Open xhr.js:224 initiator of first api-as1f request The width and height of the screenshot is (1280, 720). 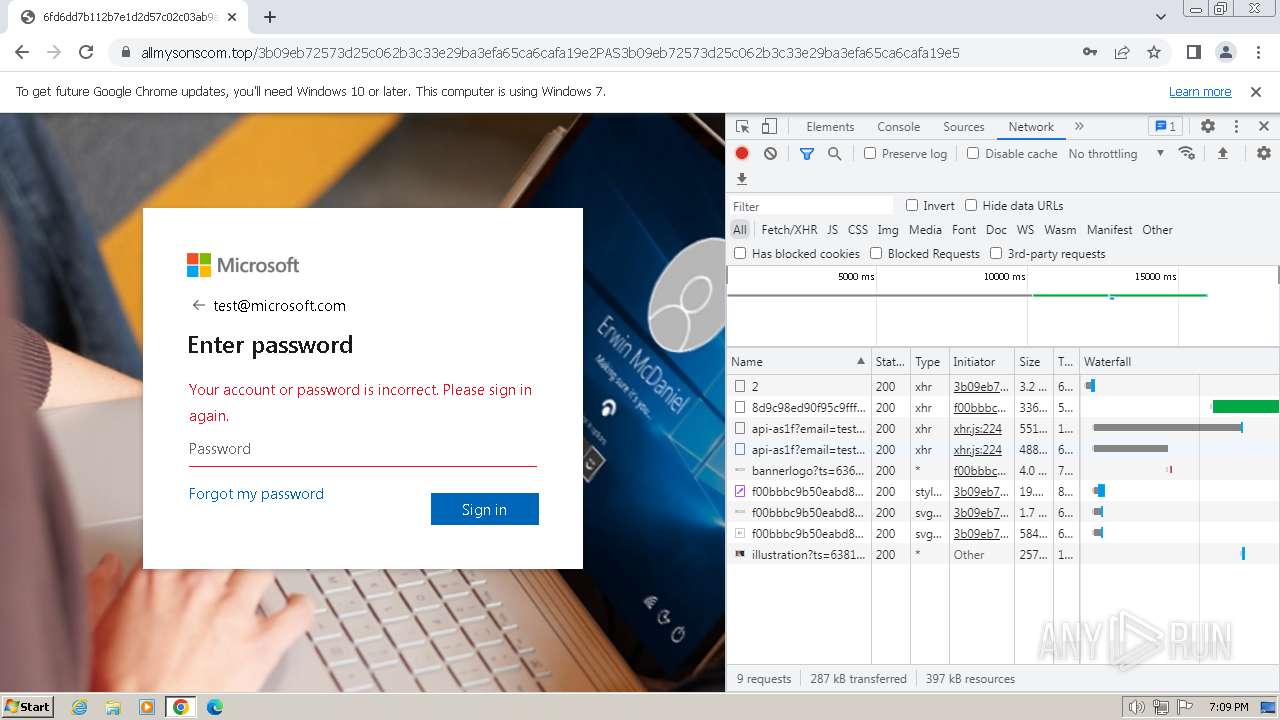point(978,428)
